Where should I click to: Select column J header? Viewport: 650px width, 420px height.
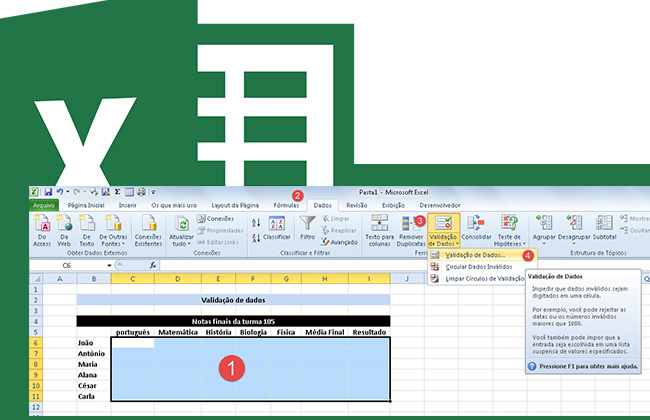(407, 279)
